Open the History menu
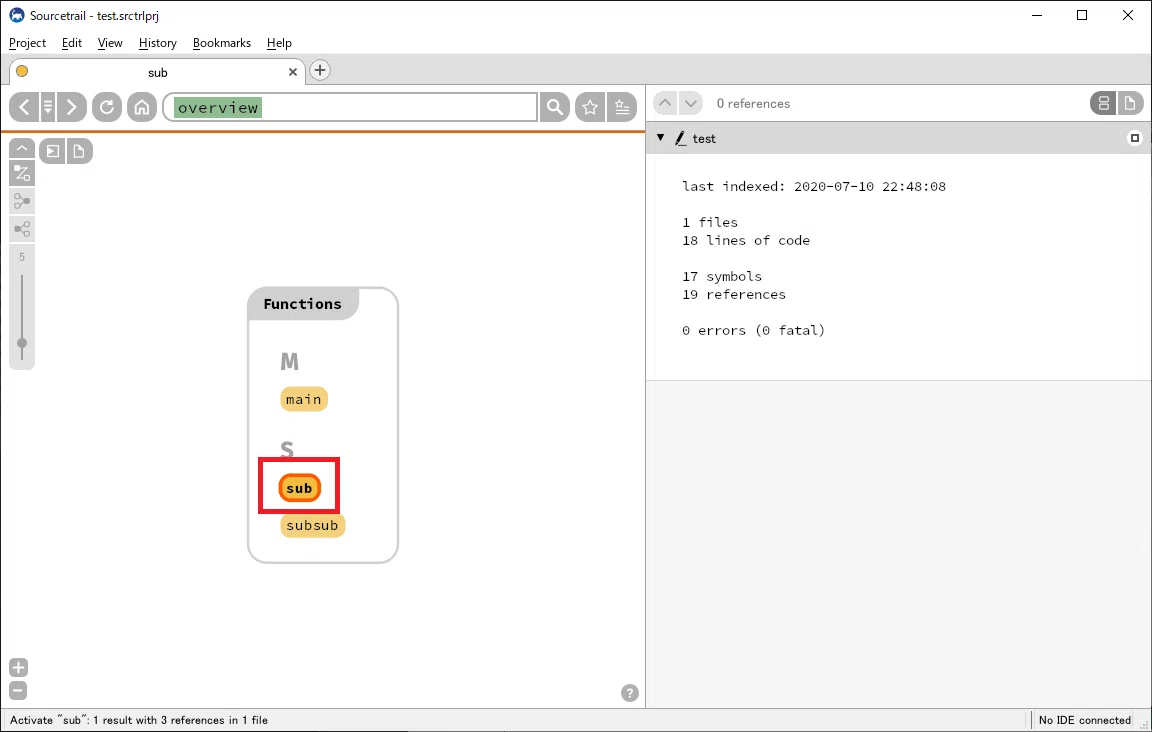The width and height of the screenshot is (1152, 732). click(158, 43)
